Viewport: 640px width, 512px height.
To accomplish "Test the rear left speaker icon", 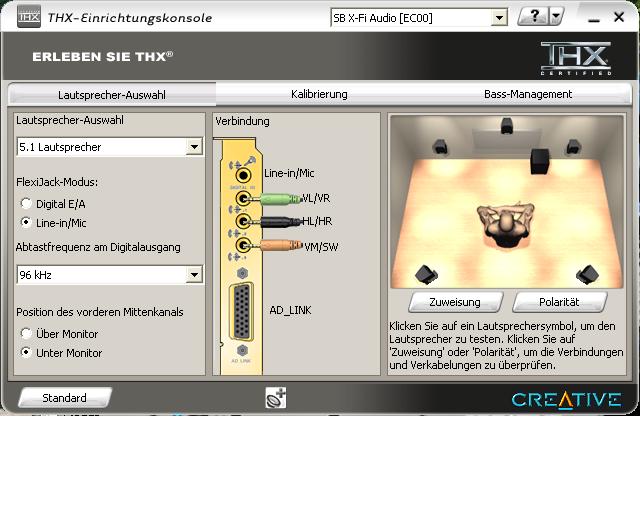I will pos(426,274).
